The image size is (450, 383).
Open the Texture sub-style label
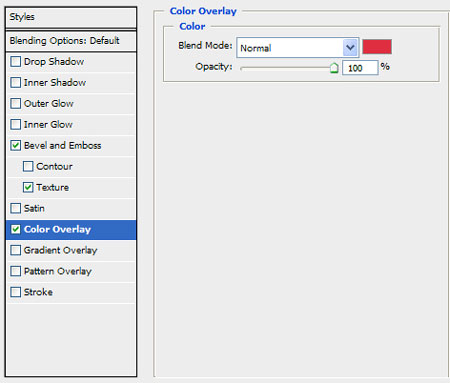pyautogui.click(x=53, y=187)
